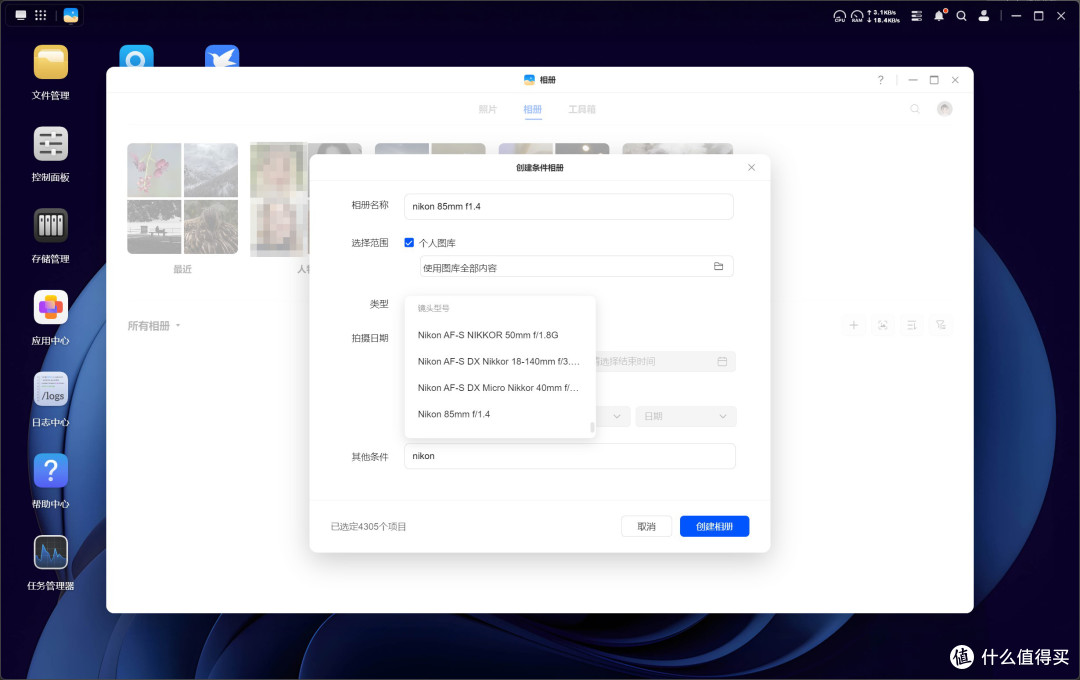1080x680 pixels.
Task: Click the blue Q app icon behind 相册 window
Action: [x=136, y=56]
